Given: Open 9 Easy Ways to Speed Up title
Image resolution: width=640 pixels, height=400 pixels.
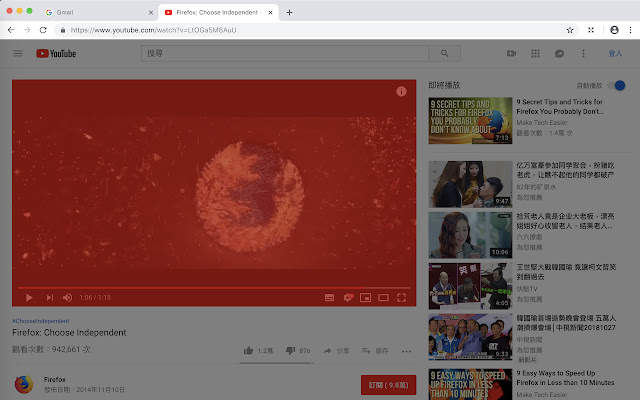Looking at the screenshot, I should tap(565, 378).
